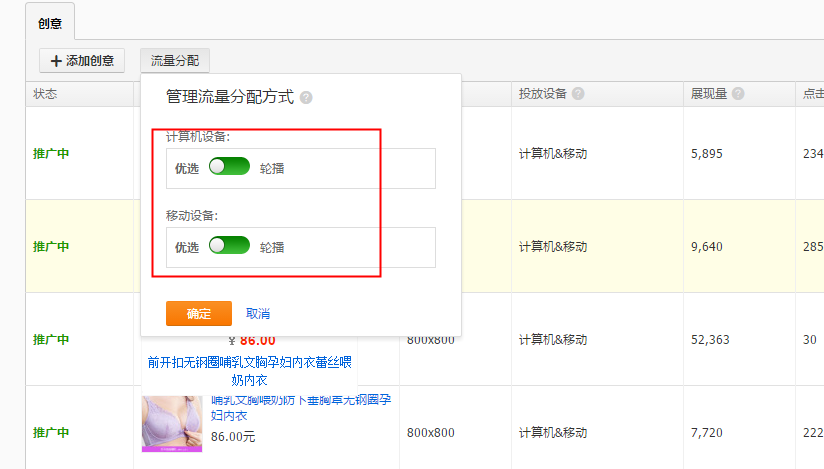Screen dimensions: 824x469
Task: Click the 状态 column header
Action: (x=45, y=94)
